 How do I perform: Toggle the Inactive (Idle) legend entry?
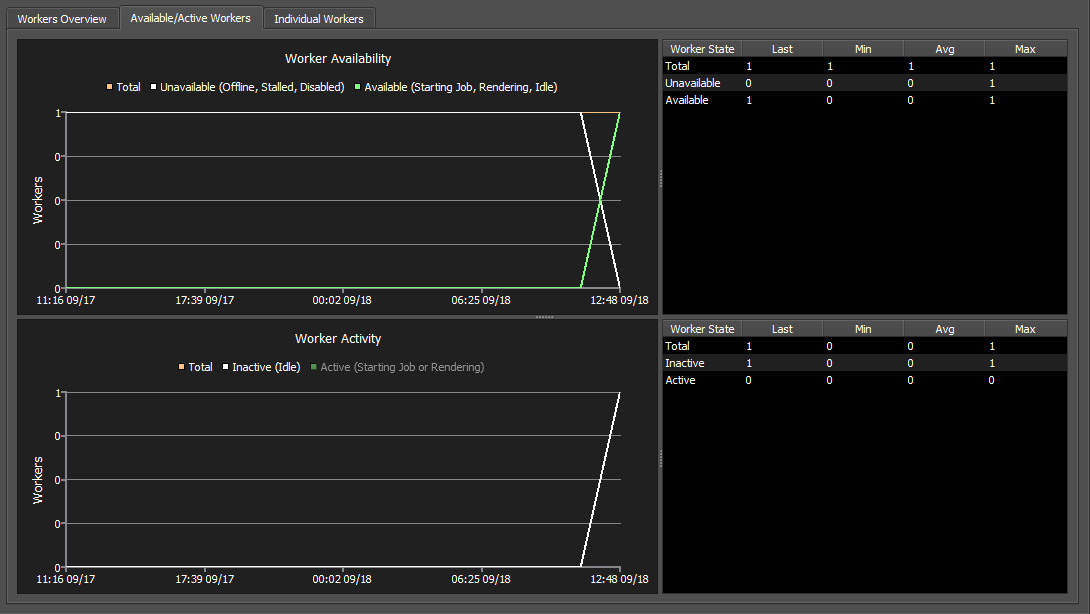tap(266, 367)
